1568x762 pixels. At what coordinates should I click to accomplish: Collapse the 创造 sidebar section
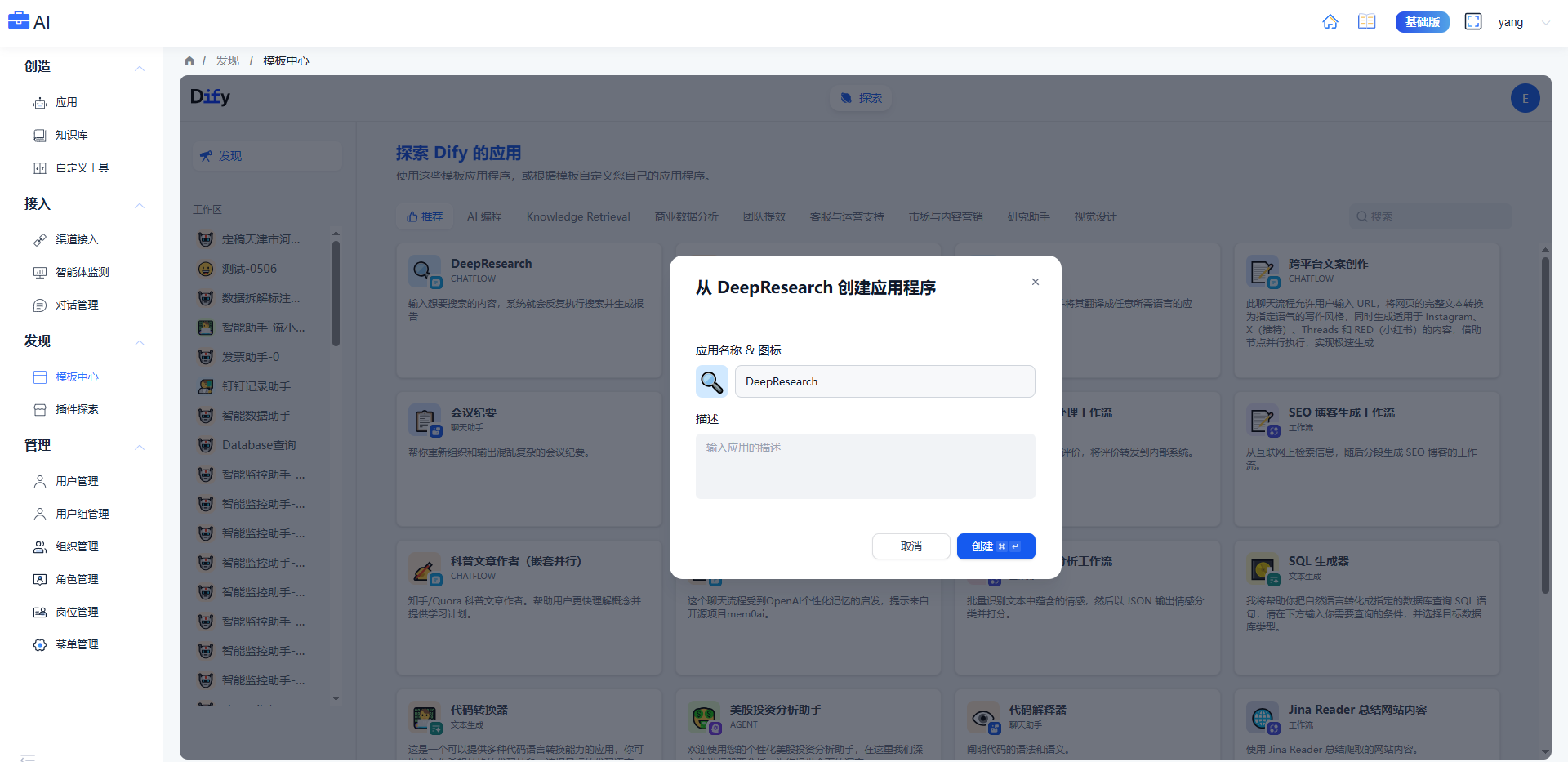coord(140,68)
